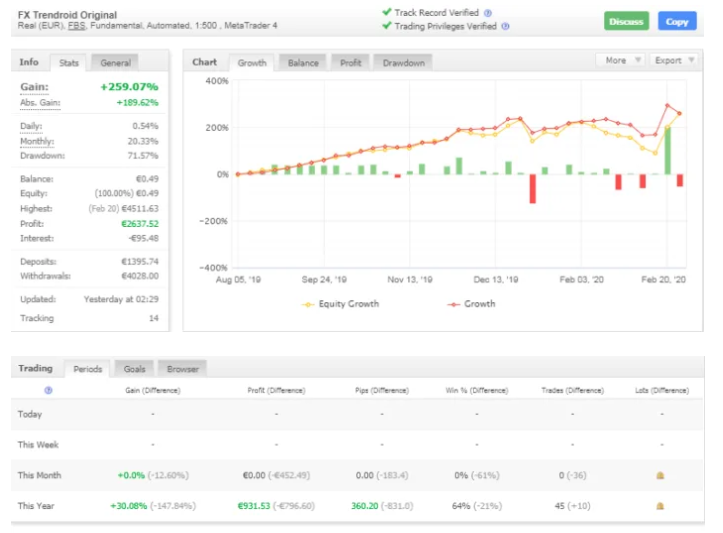Click the Trading Privileges Verified green checkmark
The width and height of the screenshot is (723, 533).
click(x=387, y=26)
